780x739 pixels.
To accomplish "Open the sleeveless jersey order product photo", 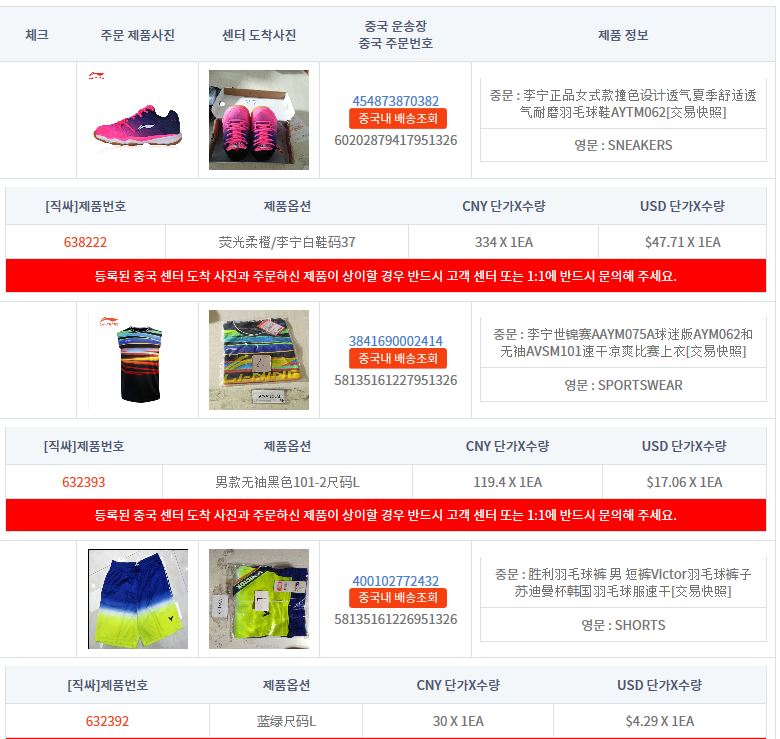I will click(x=138, y=360).
